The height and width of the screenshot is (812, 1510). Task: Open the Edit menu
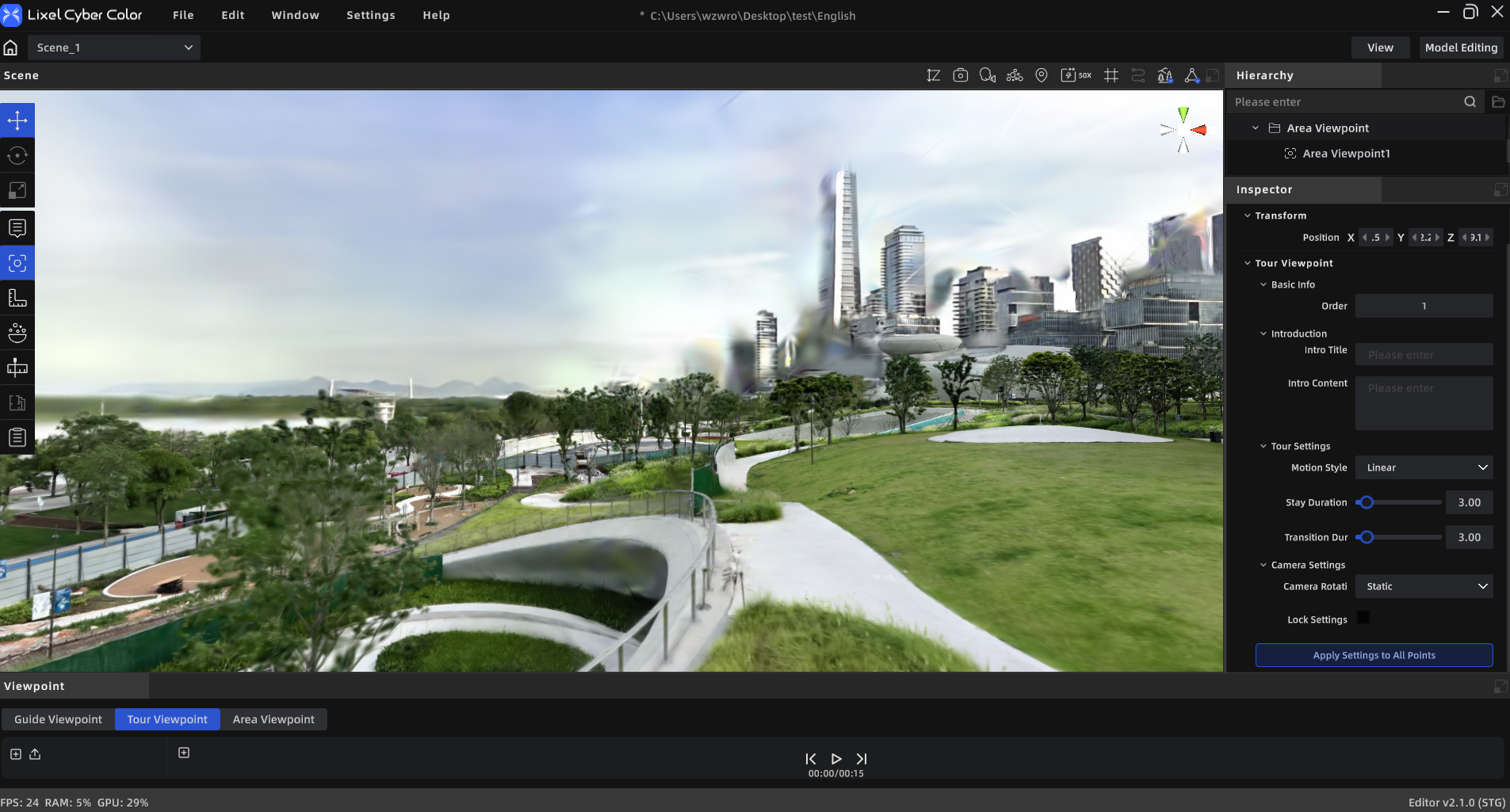tap(233, 15)
